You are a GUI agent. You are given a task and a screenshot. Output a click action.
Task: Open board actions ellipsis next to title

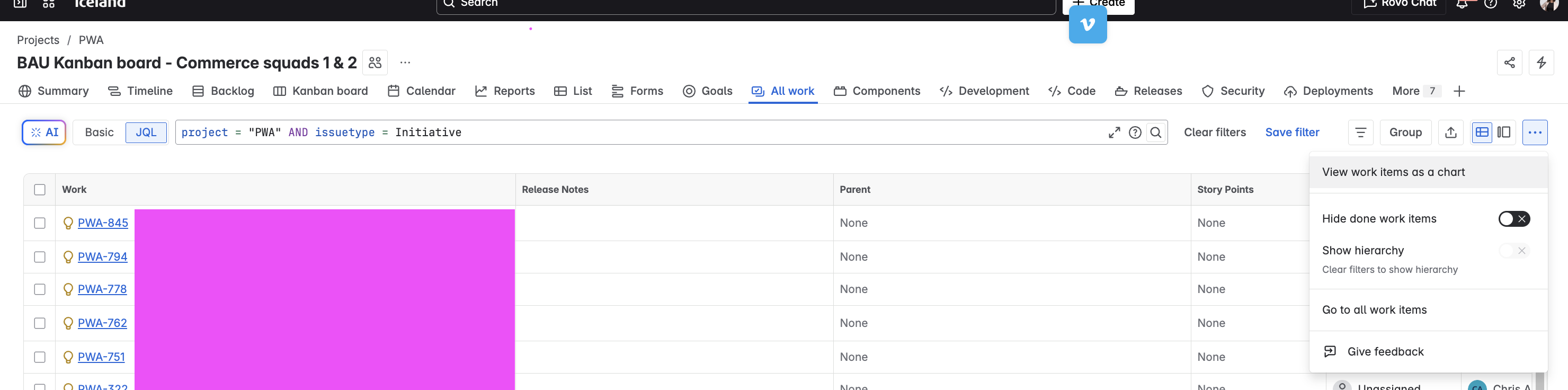point(405,63)
